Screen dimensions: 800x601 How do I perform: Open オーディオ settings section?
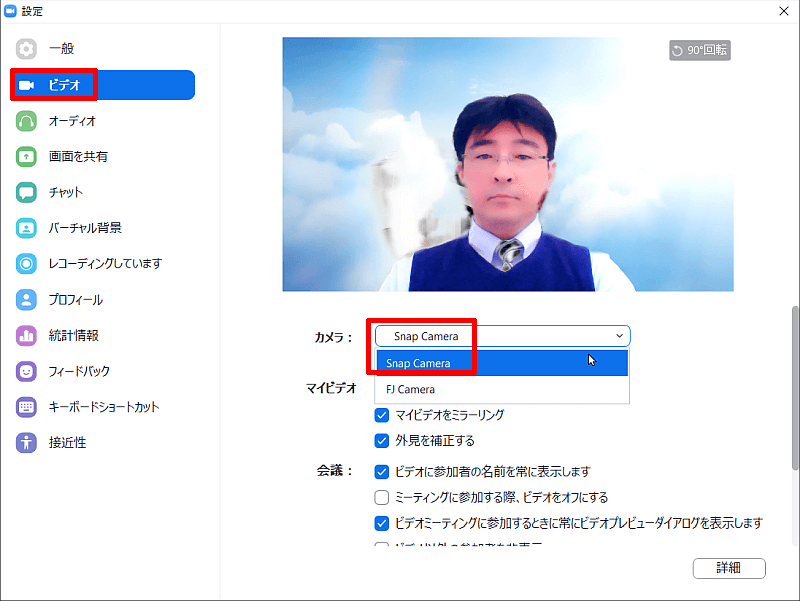tap(72, 121)
